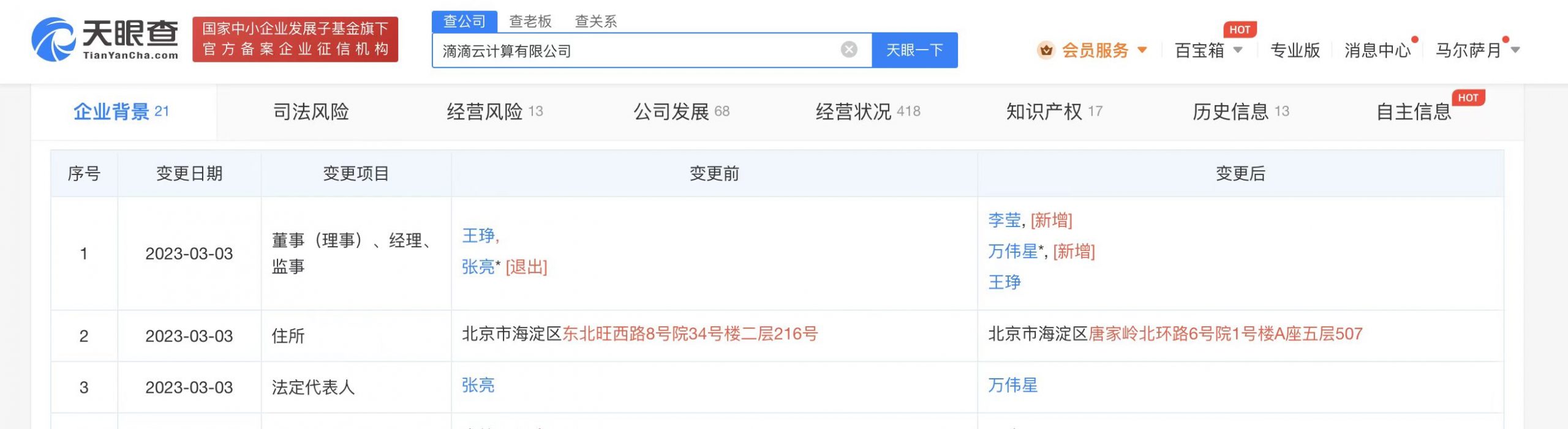Expand the 会员服务 dropdown arrow
This screenshot has height=429, width=1568.
(x=1142, y=50)
